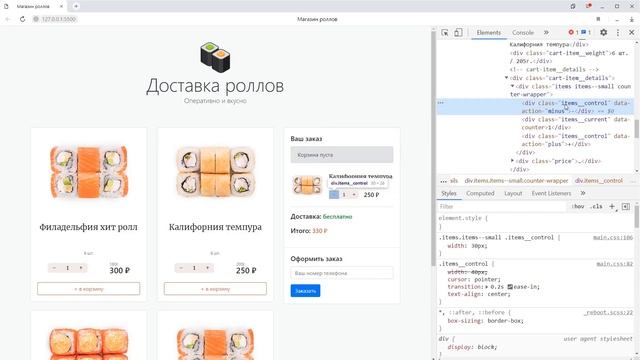
Task: Decrease Филадельфия хит ролл quantity with minus
Action: coord(54,268)
